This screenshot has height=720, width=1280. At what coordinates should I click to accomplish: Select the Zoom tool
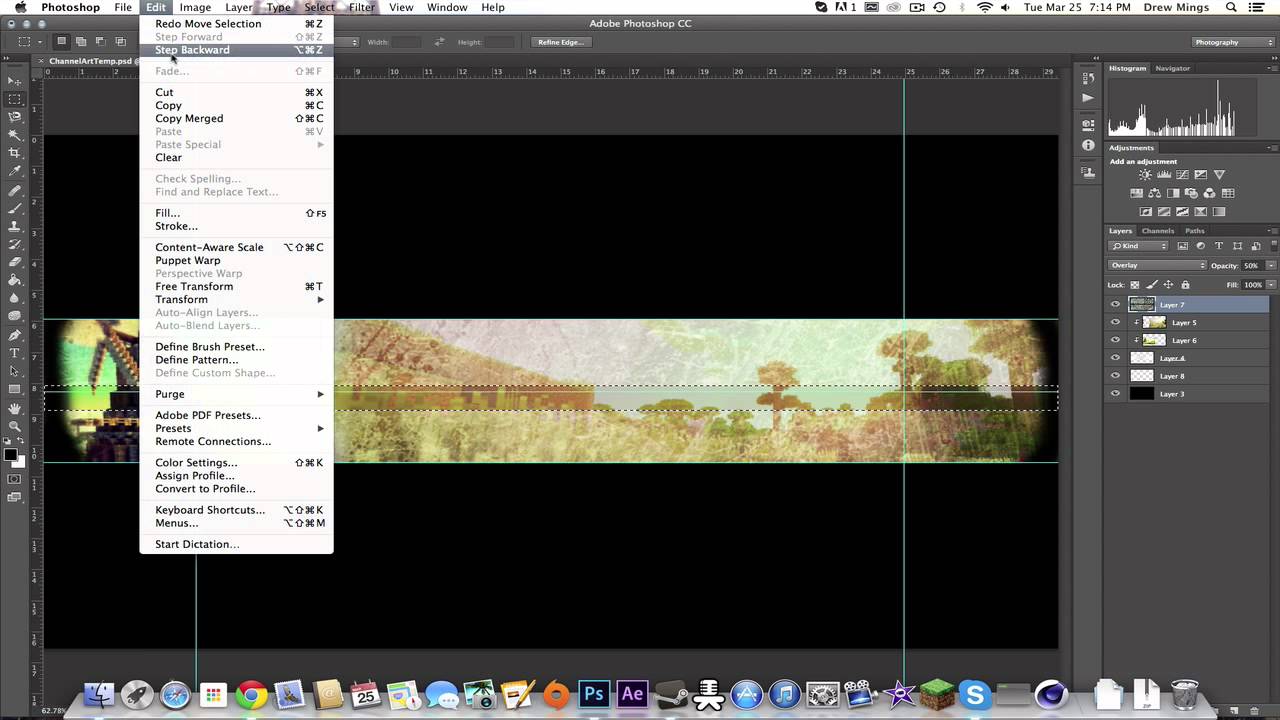[15, 426]
